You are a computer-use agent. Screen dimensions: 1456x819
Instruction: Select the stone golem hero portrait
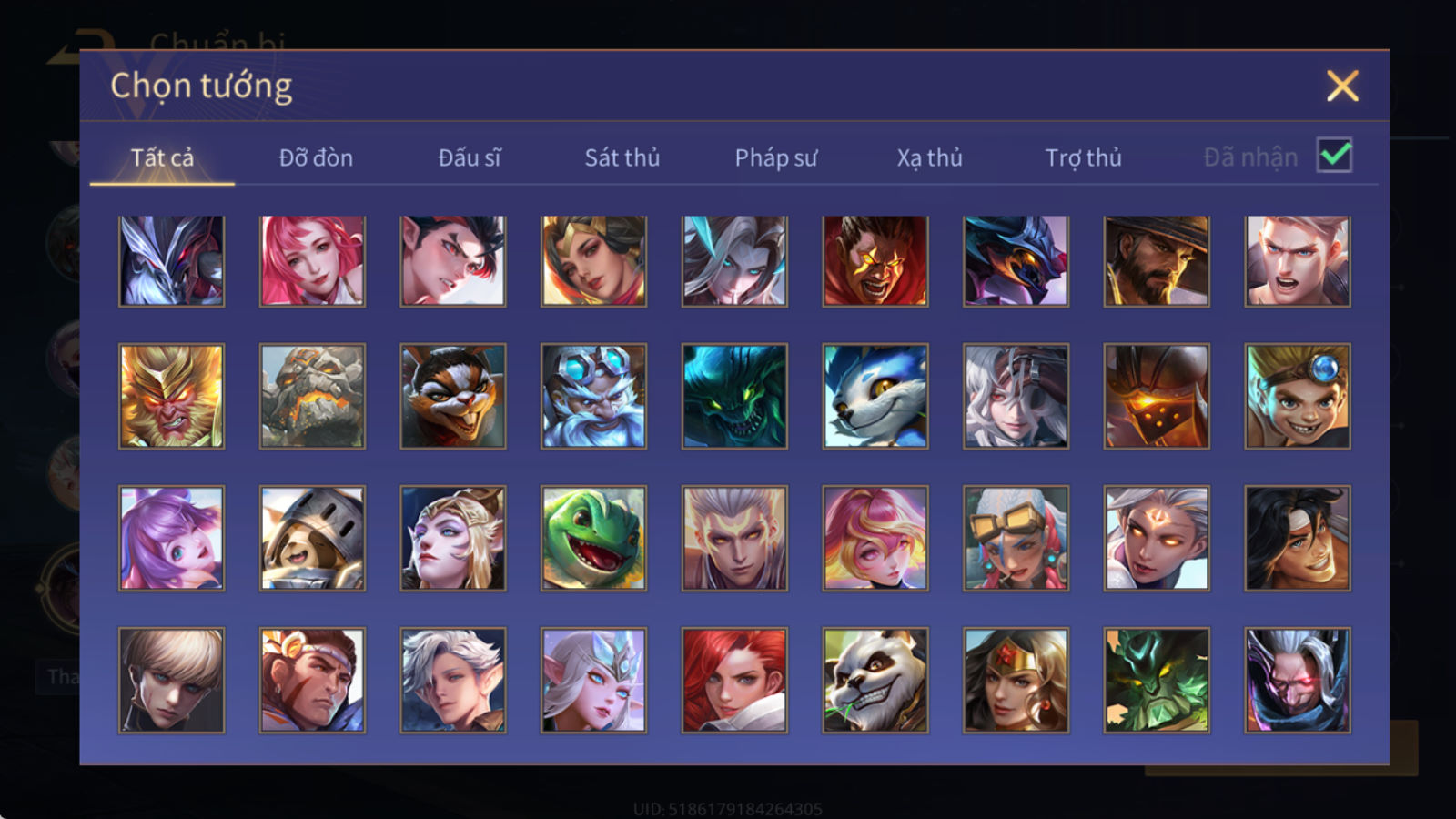312,396
